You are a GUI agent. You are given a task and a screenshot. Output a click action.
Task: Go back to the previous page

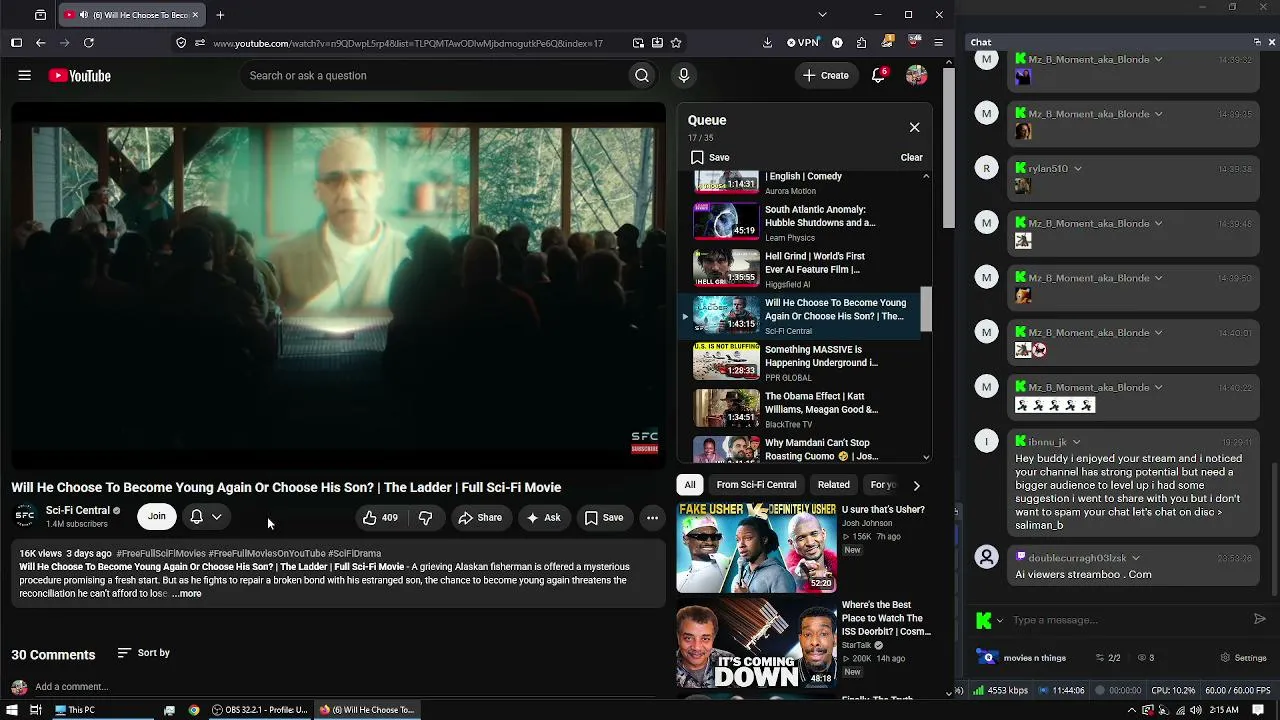click(41, 43)
